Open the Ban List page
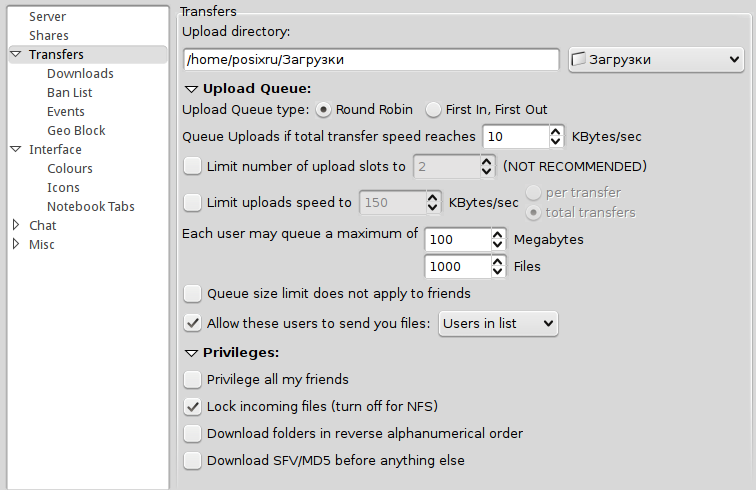This screenshot has height=490, width=756. [69, 93]
